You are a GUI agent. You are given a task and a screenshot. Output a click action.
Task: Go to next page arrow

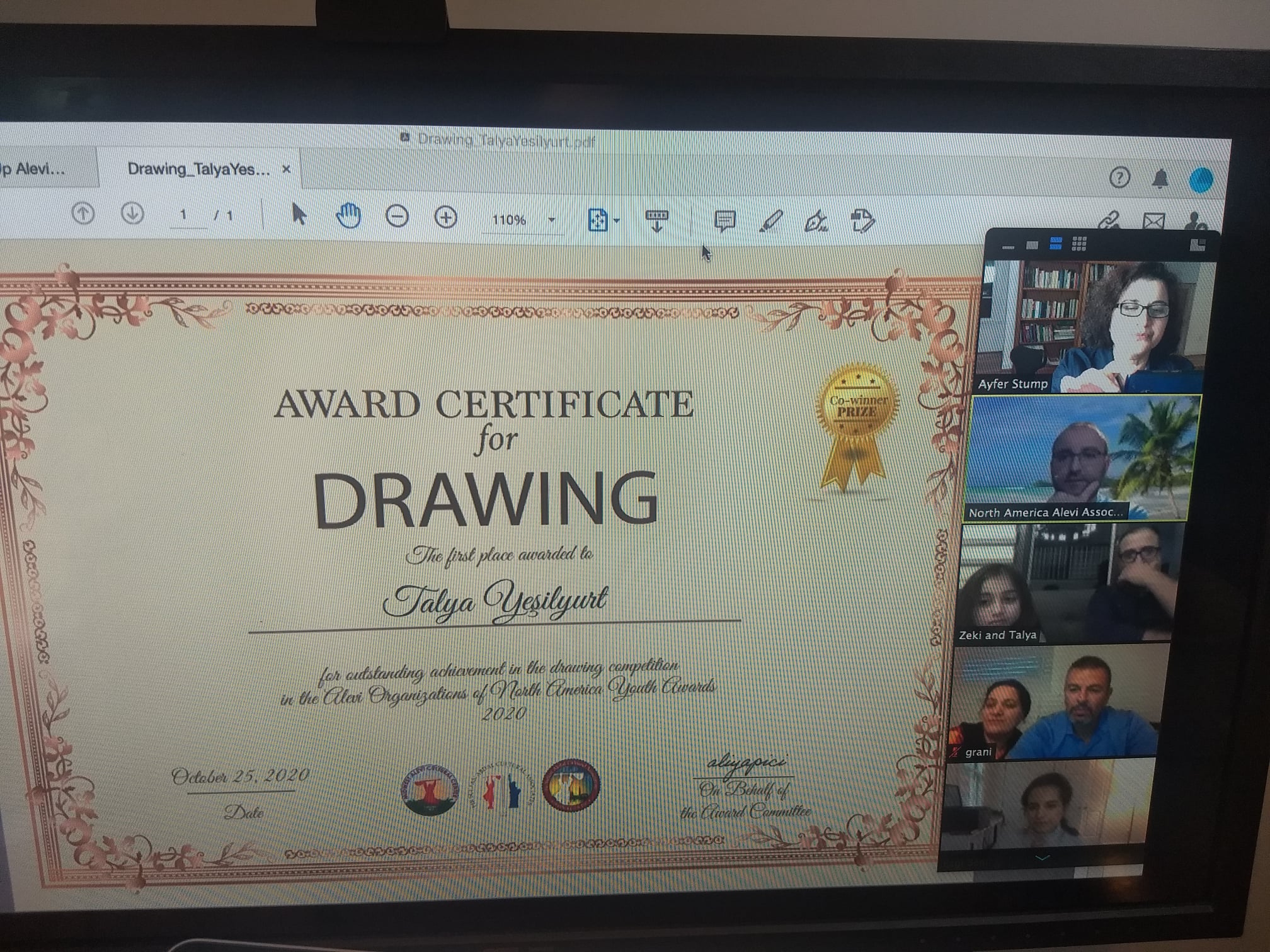point(132,213)
